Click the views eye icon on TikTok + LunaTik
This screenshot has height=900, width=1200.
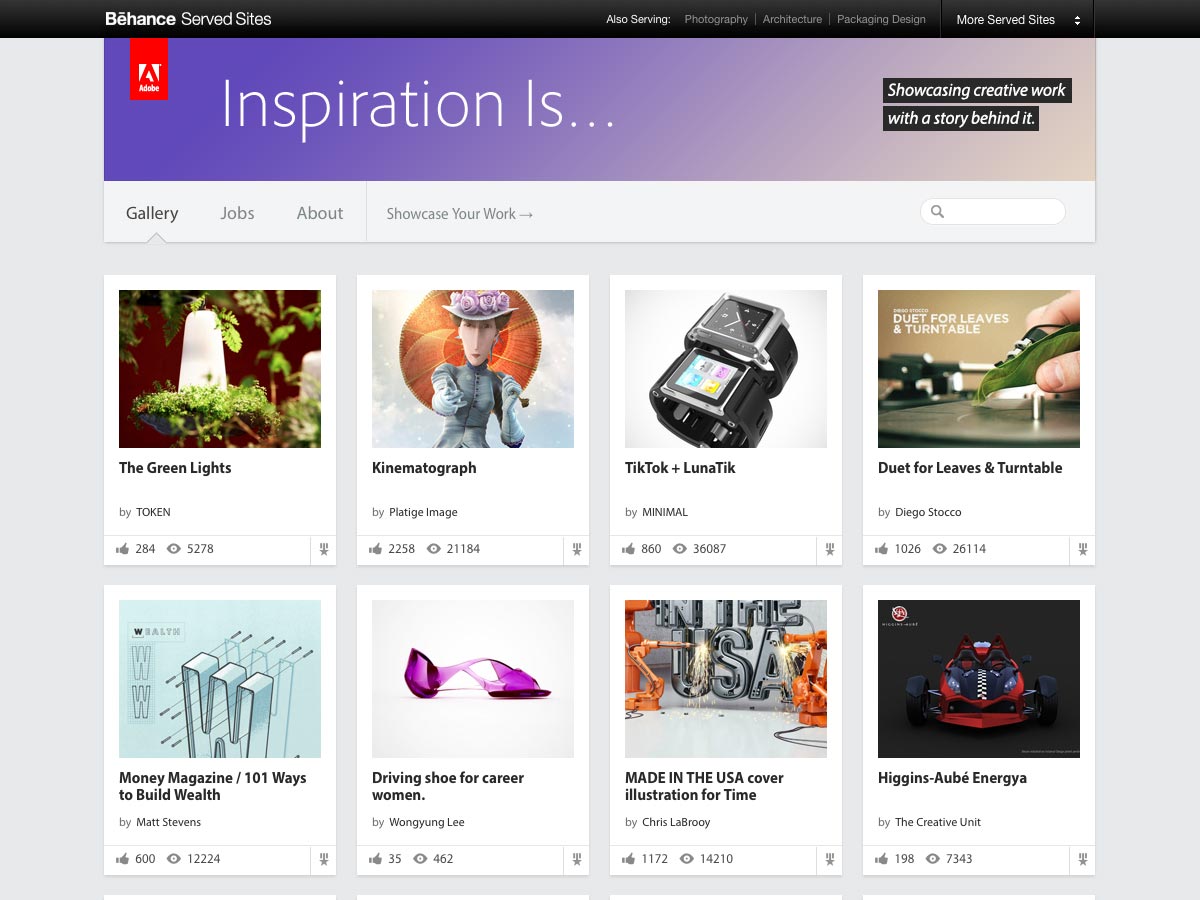[679, 549]
